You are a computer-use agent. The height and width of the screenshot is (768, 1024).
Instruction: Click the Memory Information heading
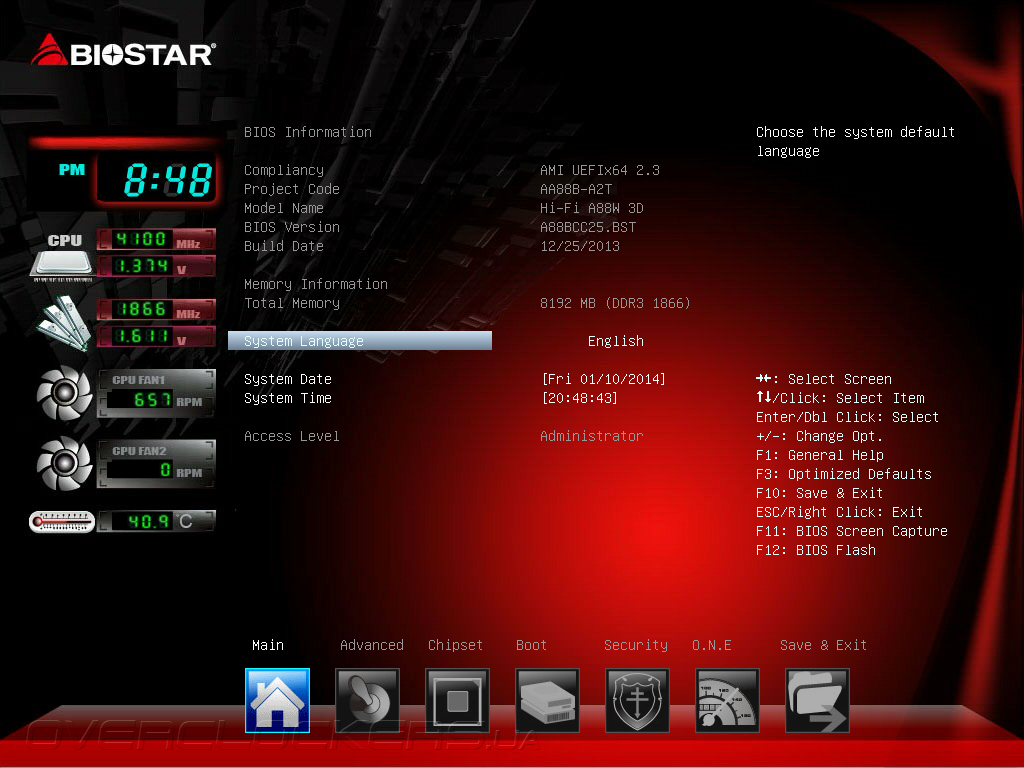click(x=315, y=284)
